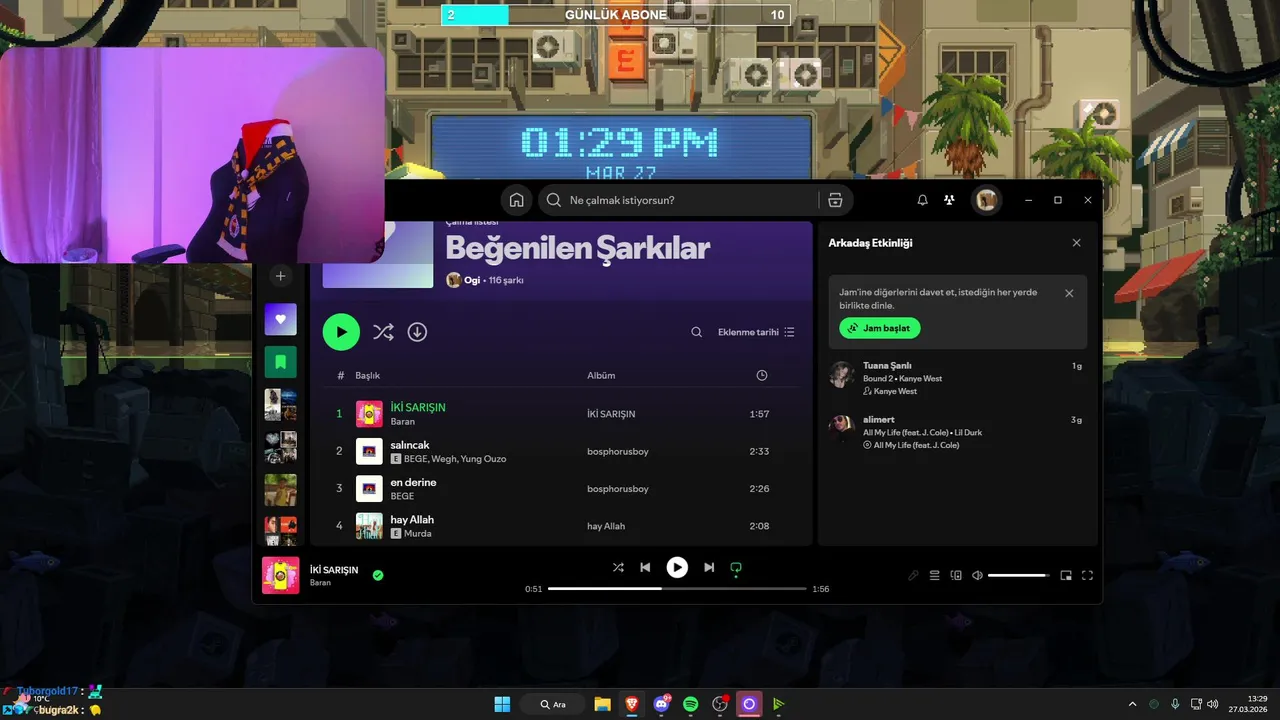Open the mini player icon
The height and width of the screenshot is (720, 1280).
click(x=1066, y=575)
